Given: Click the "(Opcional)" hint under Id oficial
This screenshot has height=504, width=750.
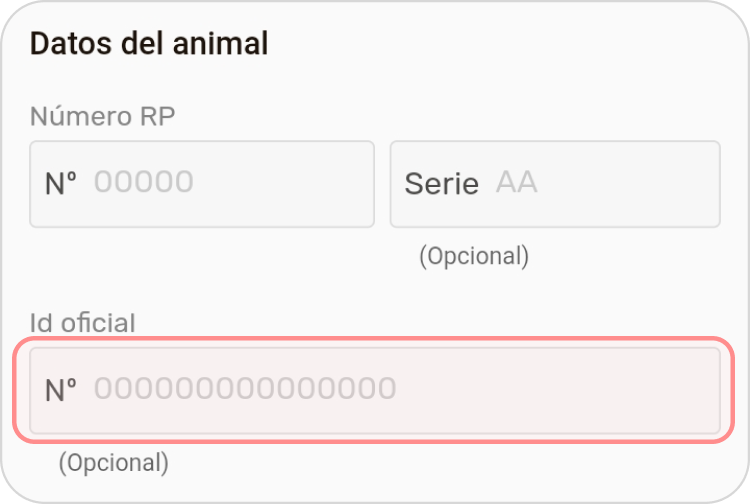Looking at the screenshot, I should (x=113, y=463).
